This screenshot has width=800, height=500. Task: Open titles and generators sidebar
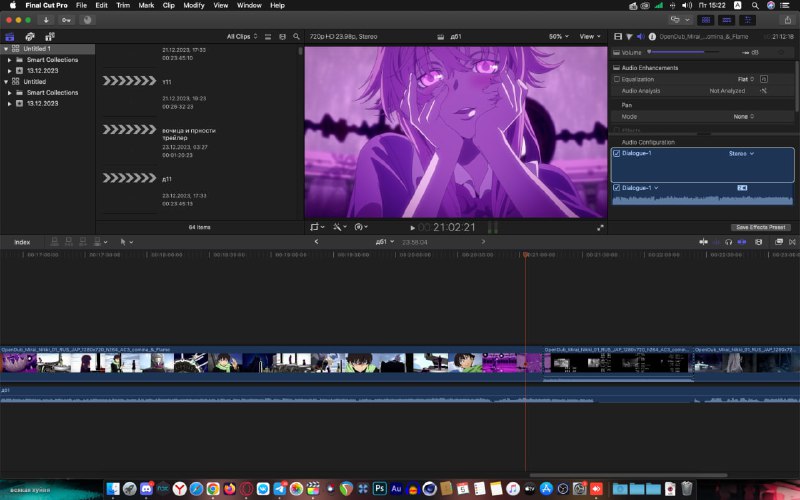point(49,37)
